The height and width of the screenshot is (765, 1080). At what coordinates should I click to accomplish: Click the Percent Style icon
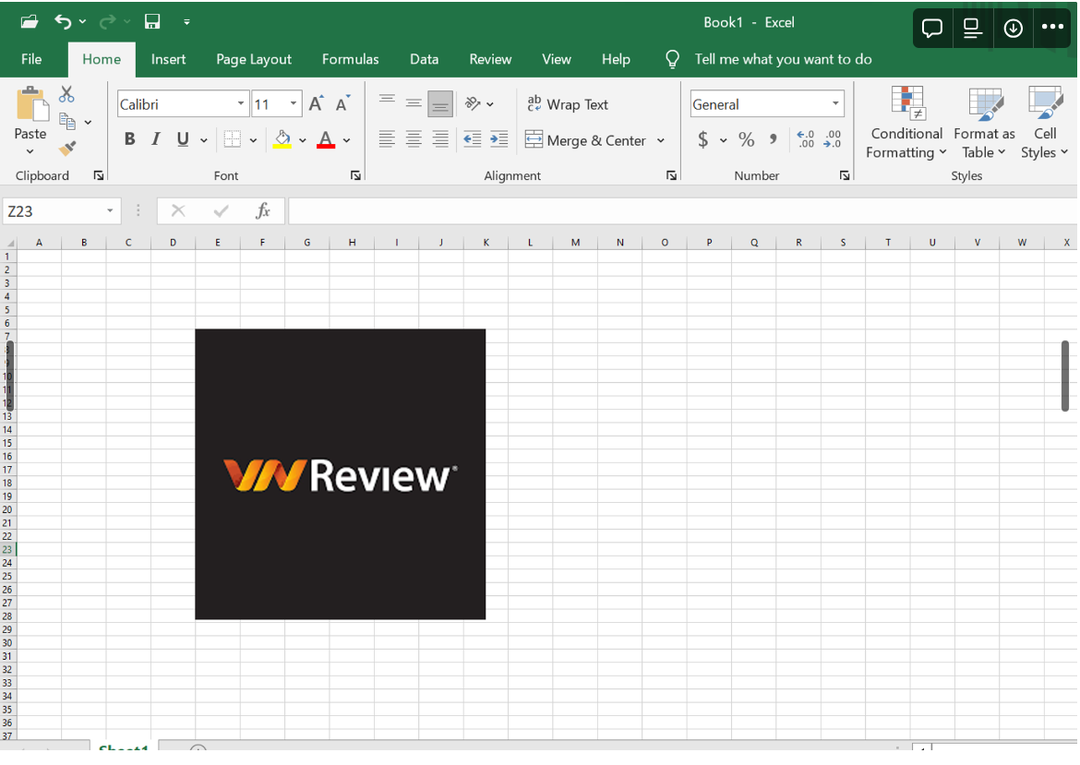[746, 140]
